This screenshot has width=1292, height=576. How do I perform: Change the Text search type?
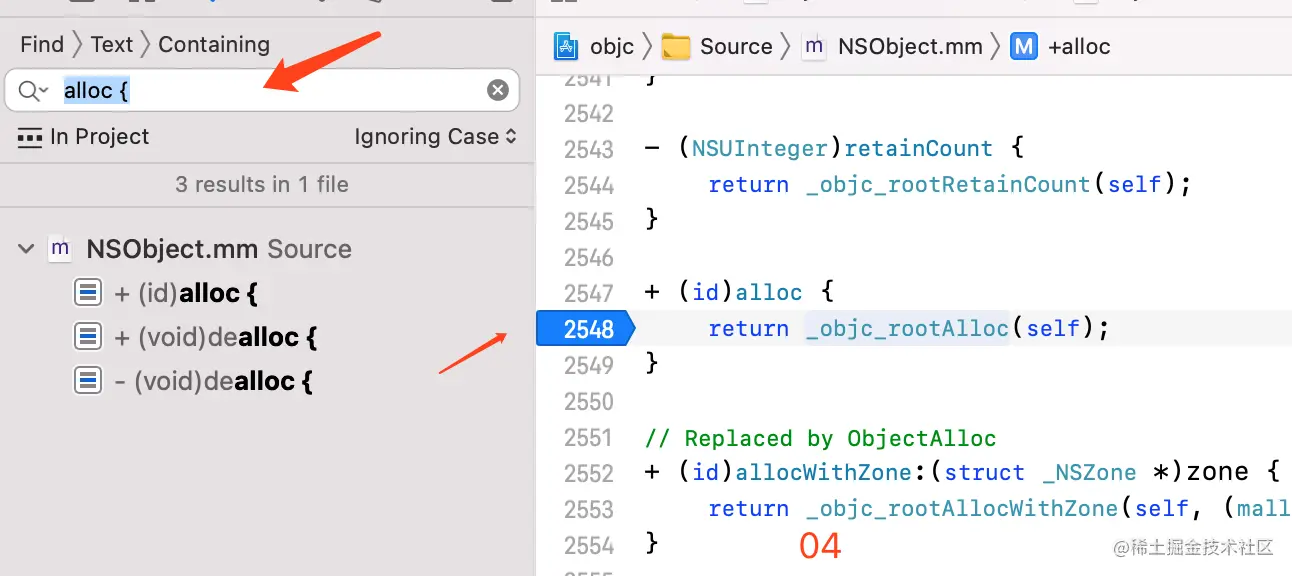click(112, 45)
